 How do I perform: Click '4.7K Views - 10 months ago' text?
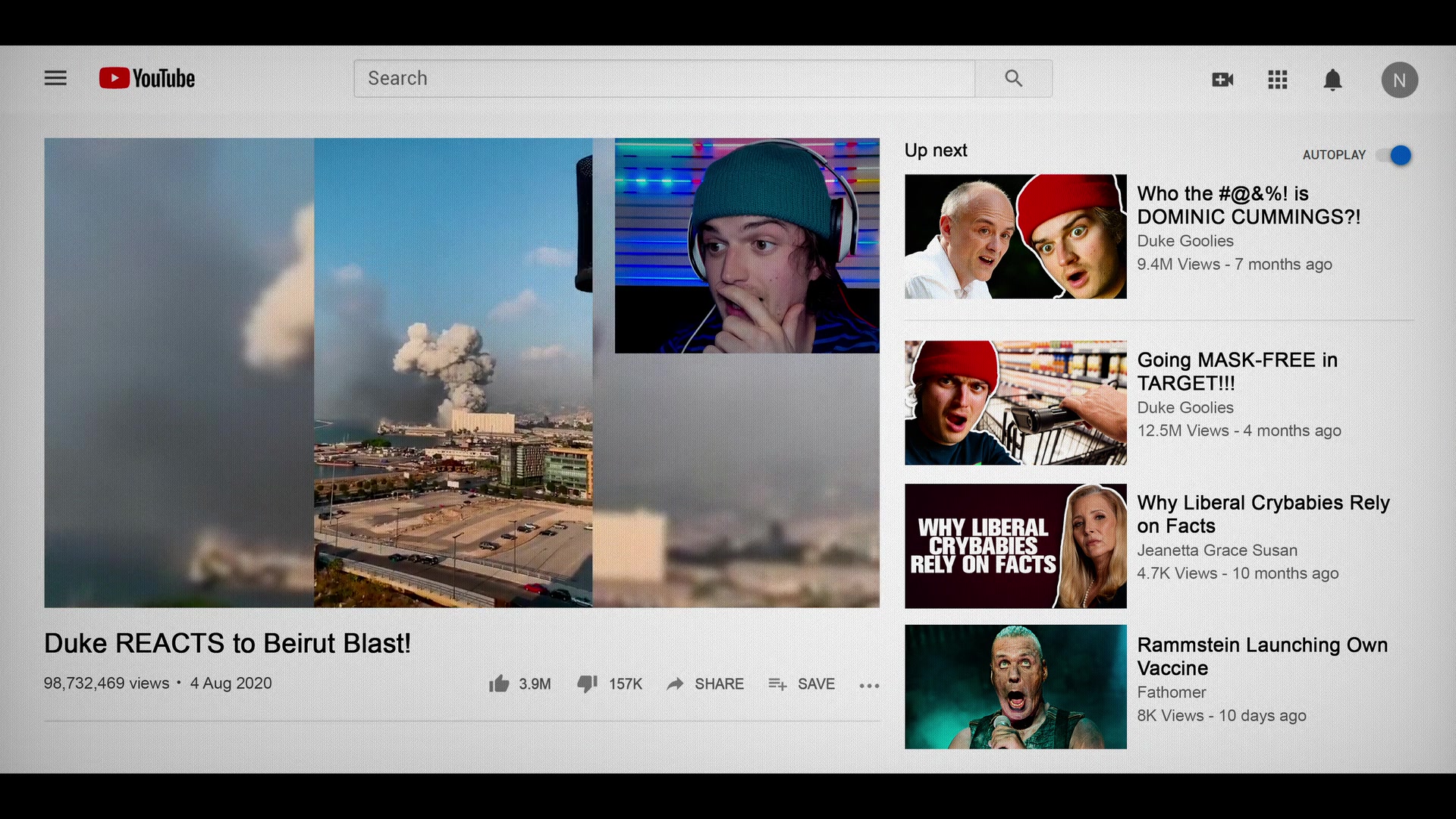click(1238, 573)
